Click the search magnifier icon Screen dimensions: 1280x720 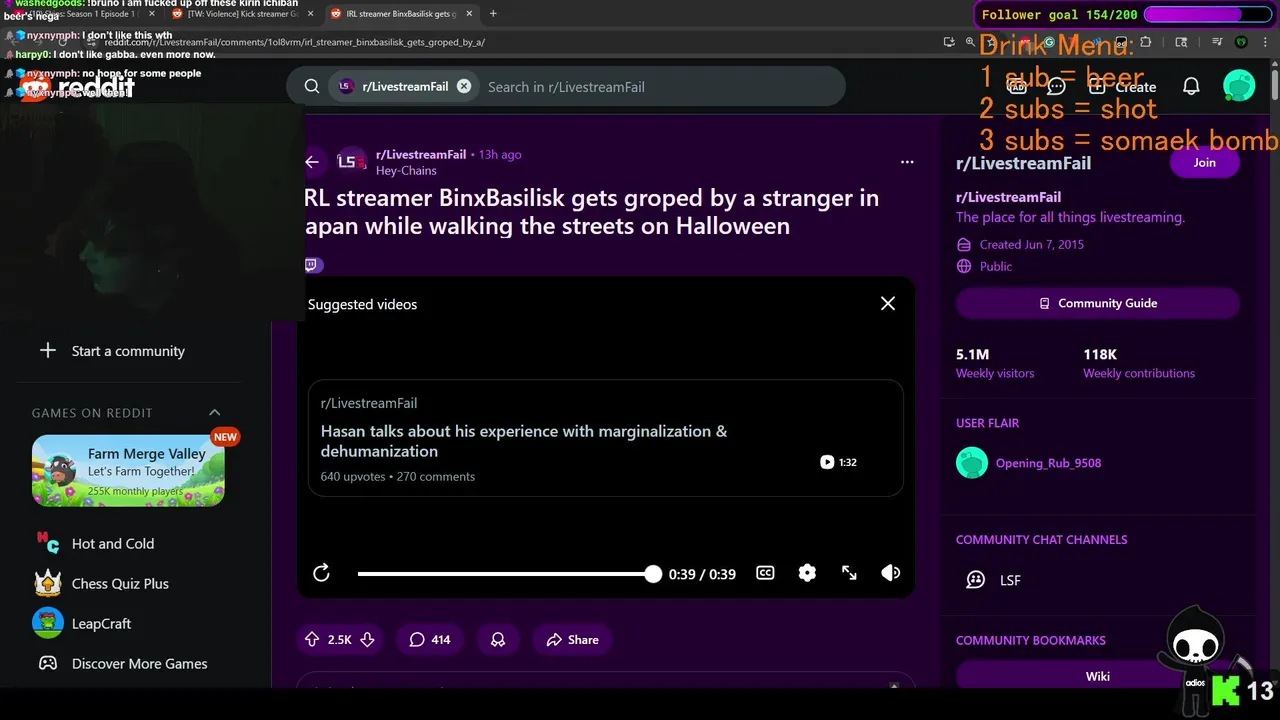[x=312, y=87]
